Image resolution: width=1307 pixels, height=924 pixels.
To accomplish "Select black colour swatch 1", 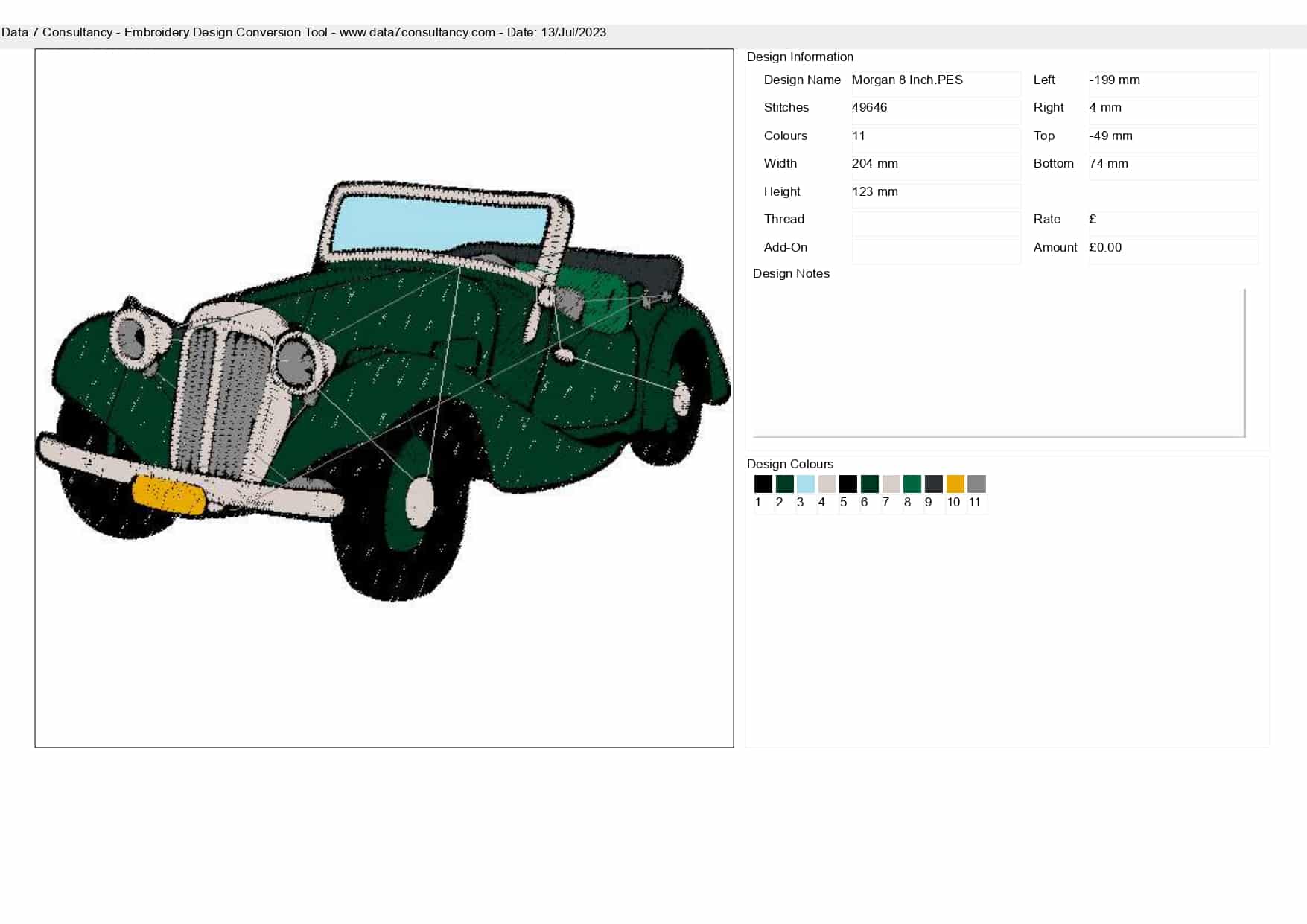I will coord(763,484).
